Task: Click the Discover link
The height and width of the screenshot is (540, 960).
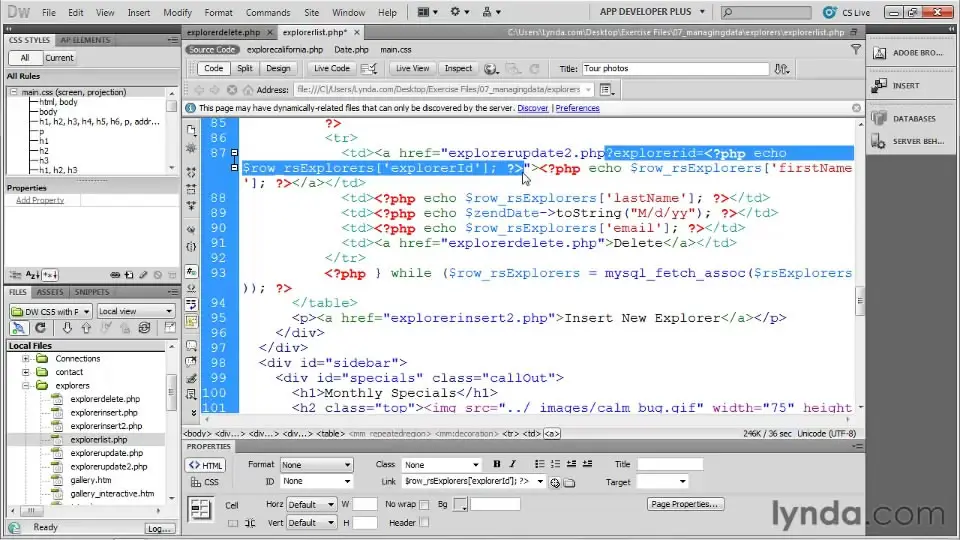Action: pyautogui.click(x=533, y=108)
